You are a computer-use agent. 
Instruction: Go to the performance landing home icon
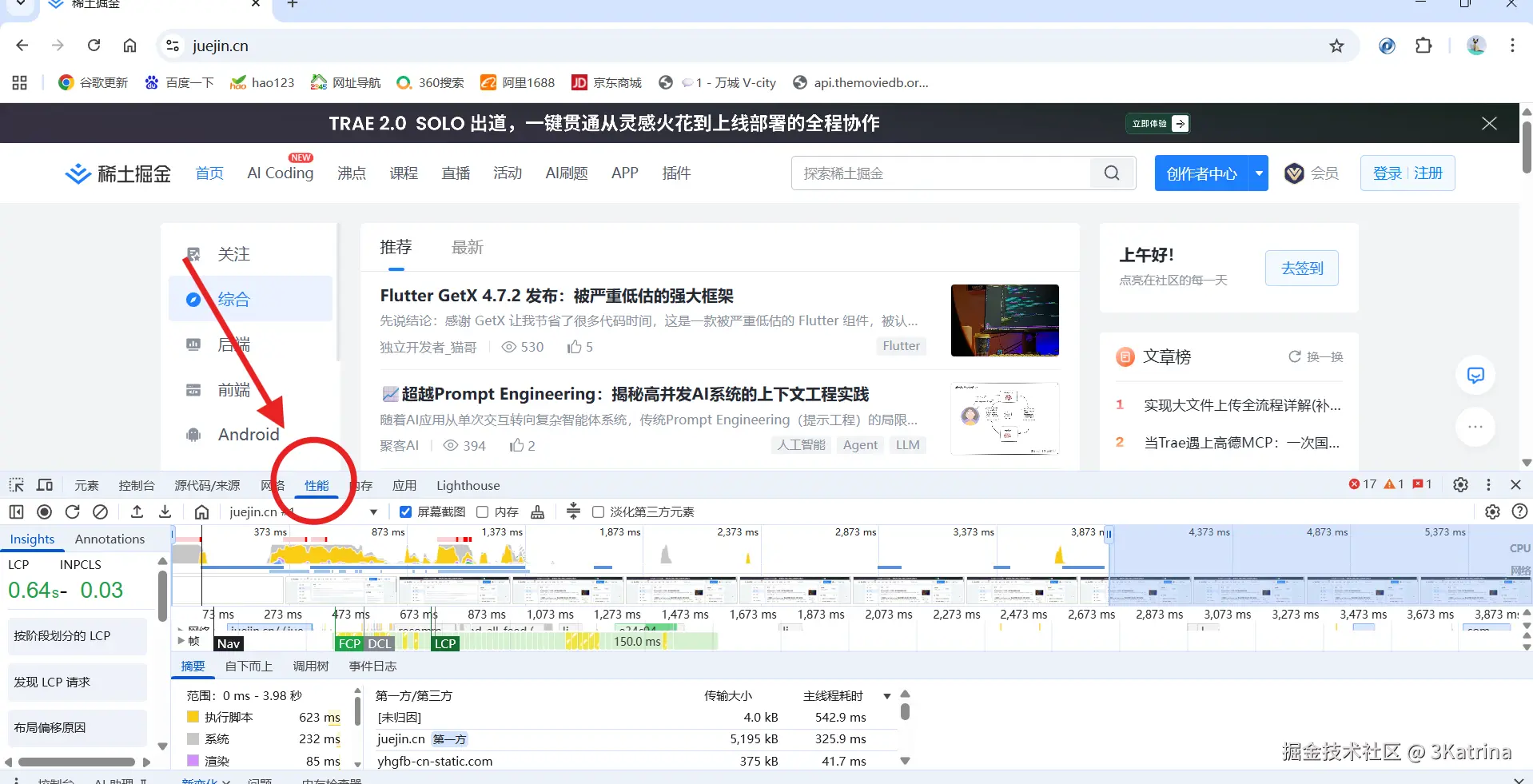click(201, 511)
